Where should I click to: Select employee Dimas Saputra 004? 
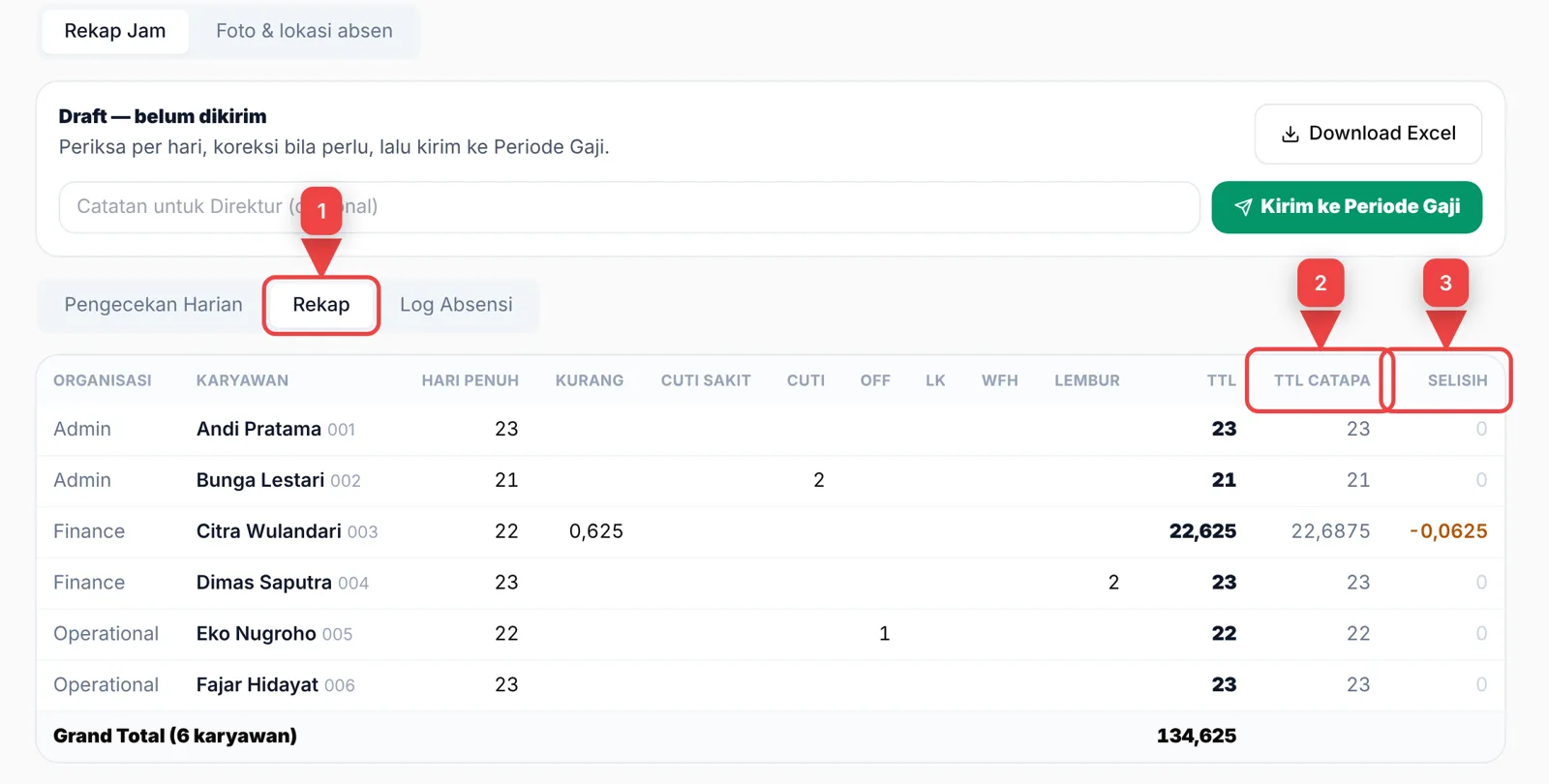click(283, 583)
